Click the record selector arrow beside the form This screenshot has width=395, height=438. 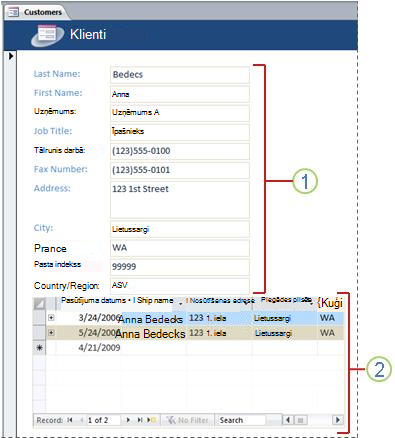(x=11, y=56)
